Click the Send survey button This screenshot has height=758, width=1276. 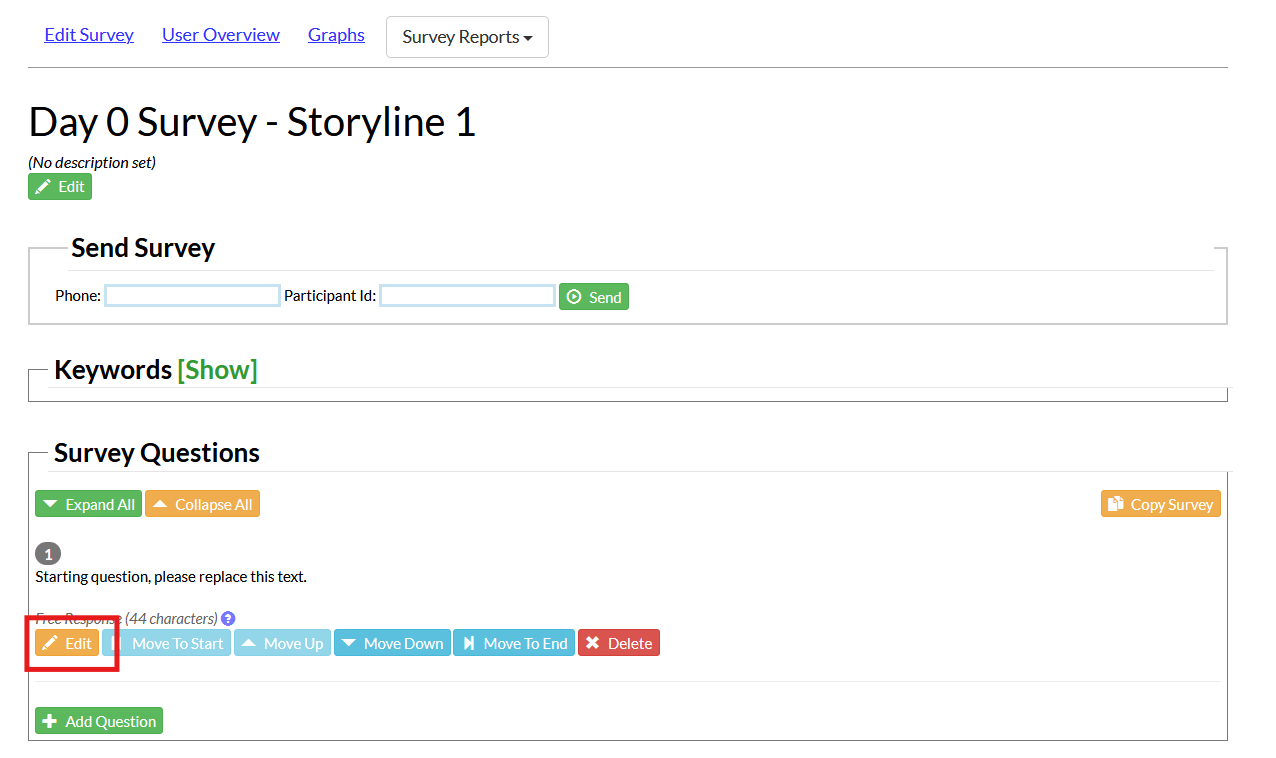click(594, 297)
